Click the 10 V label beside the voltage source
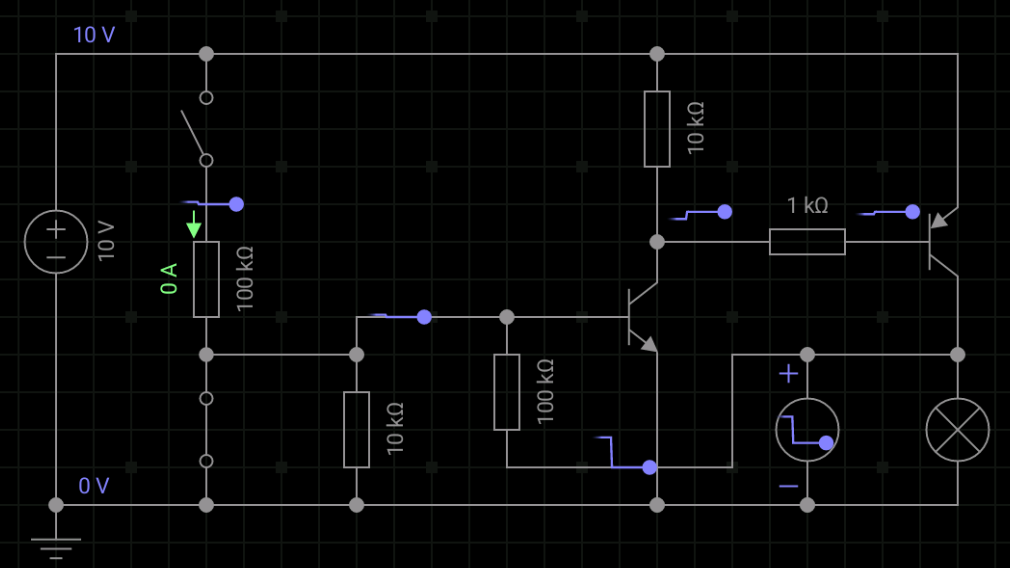Image resolution: width=1010 pixels, height=568 pixels. point(106,241)
